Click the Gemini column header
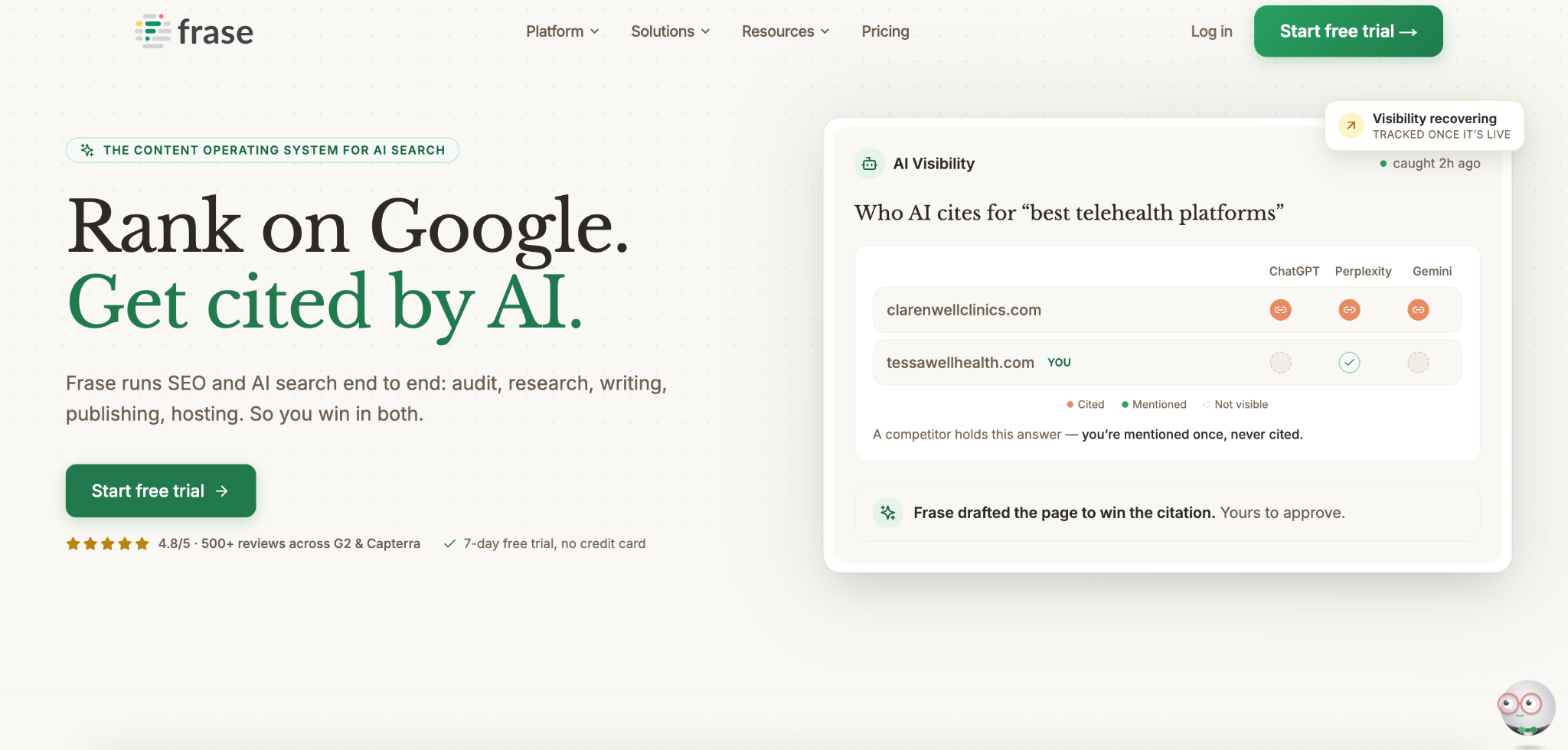This screenshot has width=1568, height=750. coord(1432,272)
